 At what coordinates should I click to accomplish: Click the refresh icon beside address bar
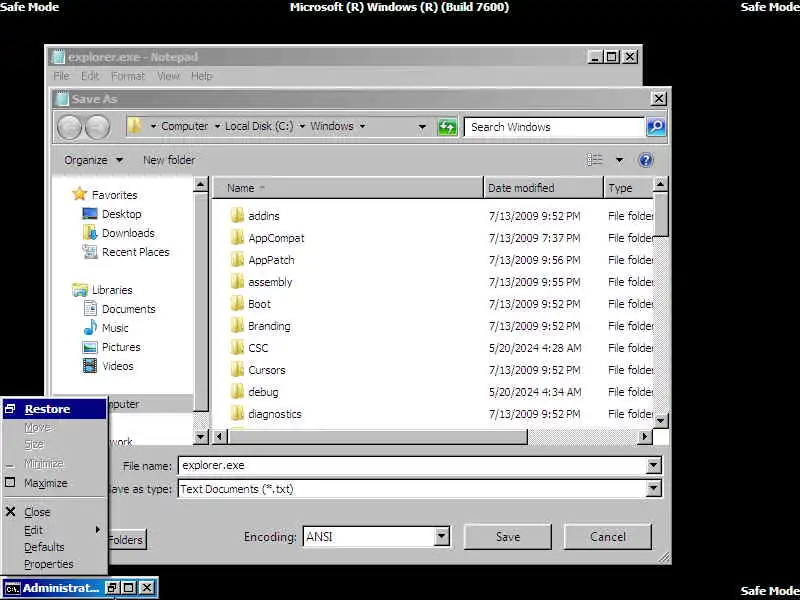[x=447, y=127]
